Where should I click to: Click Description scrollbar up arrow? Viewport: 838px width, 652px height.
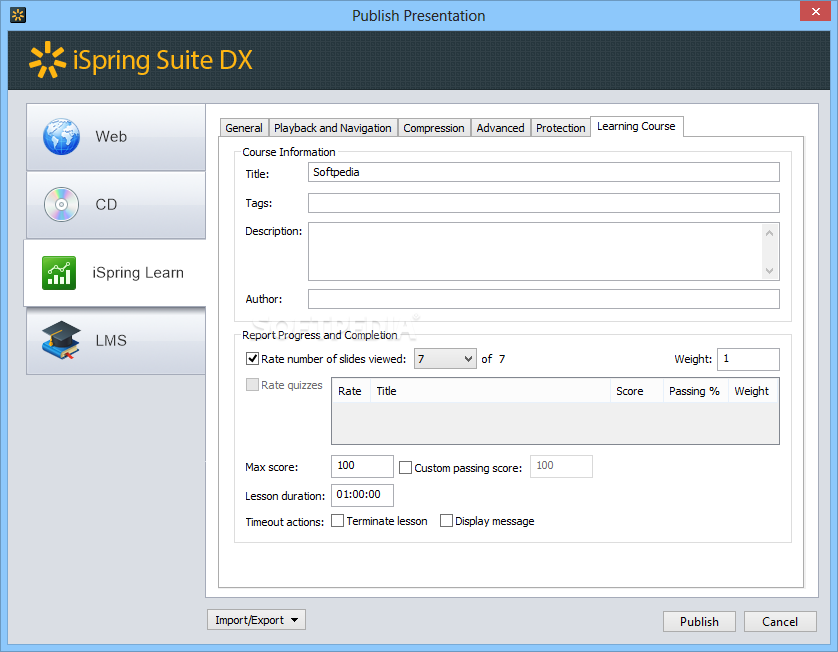770,232
